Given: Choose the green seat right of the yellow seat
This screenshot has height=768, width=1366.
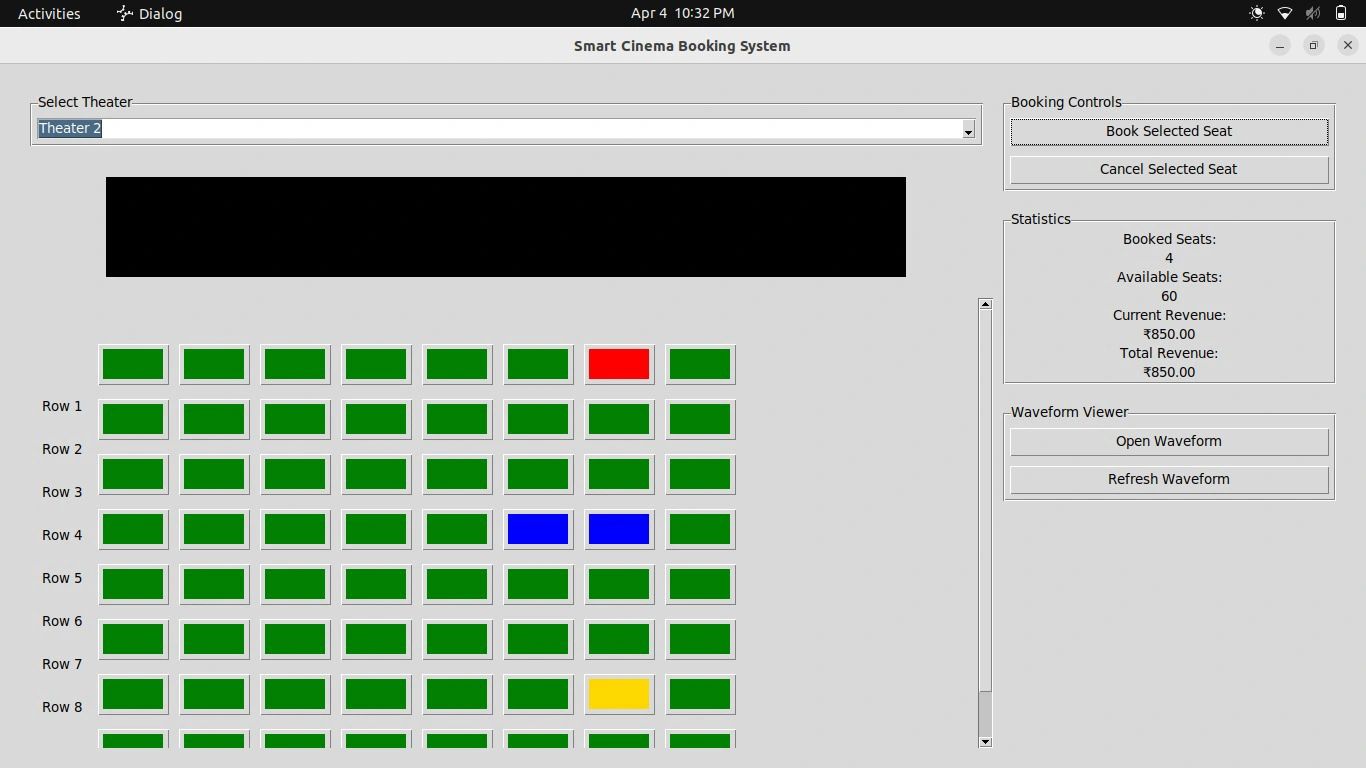Looking at the screenshot, I should coord(700,694).
